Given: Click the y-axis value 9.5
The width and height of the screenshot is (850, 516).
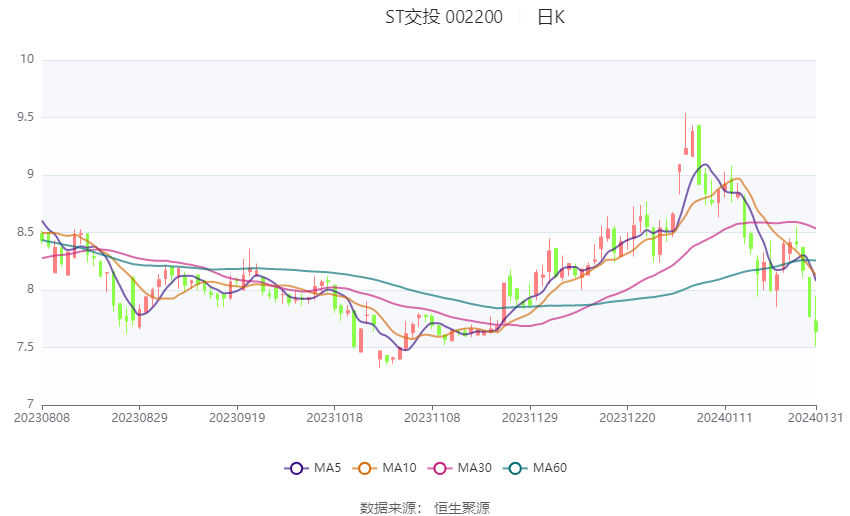Looking at the screenshot, I should coord(25,117).
